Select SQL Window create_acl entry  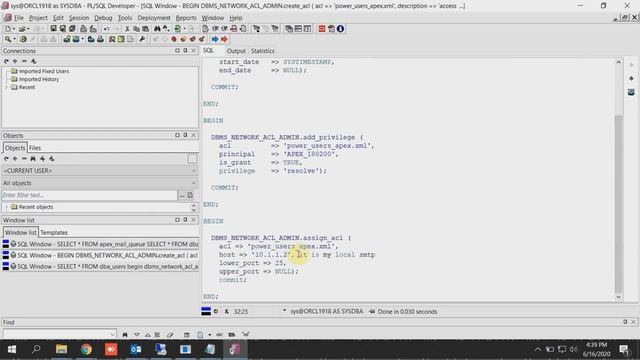(100, 256)
